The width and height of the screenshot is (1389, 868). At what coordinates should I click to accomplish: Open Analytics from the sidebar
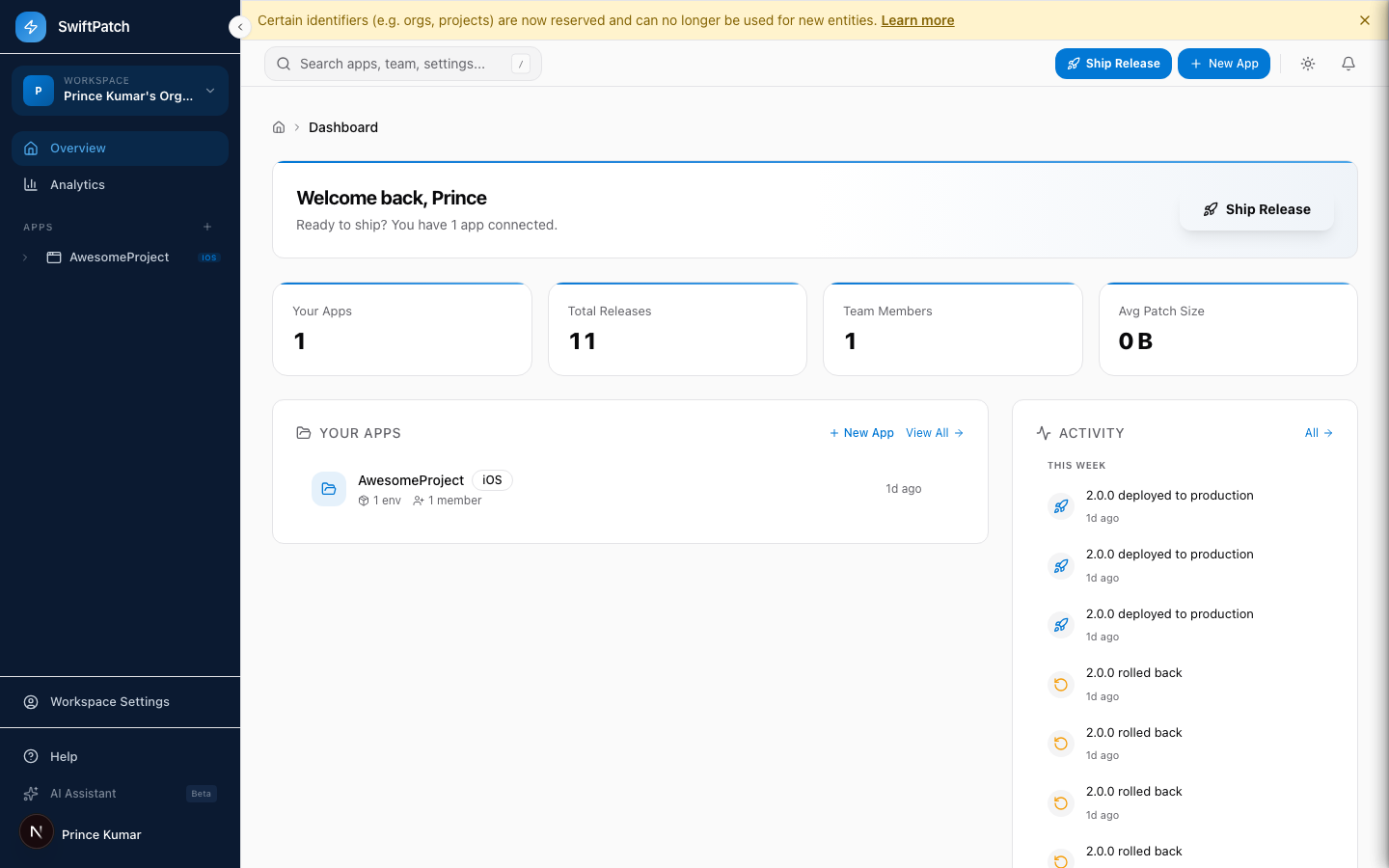click(77, 184)
